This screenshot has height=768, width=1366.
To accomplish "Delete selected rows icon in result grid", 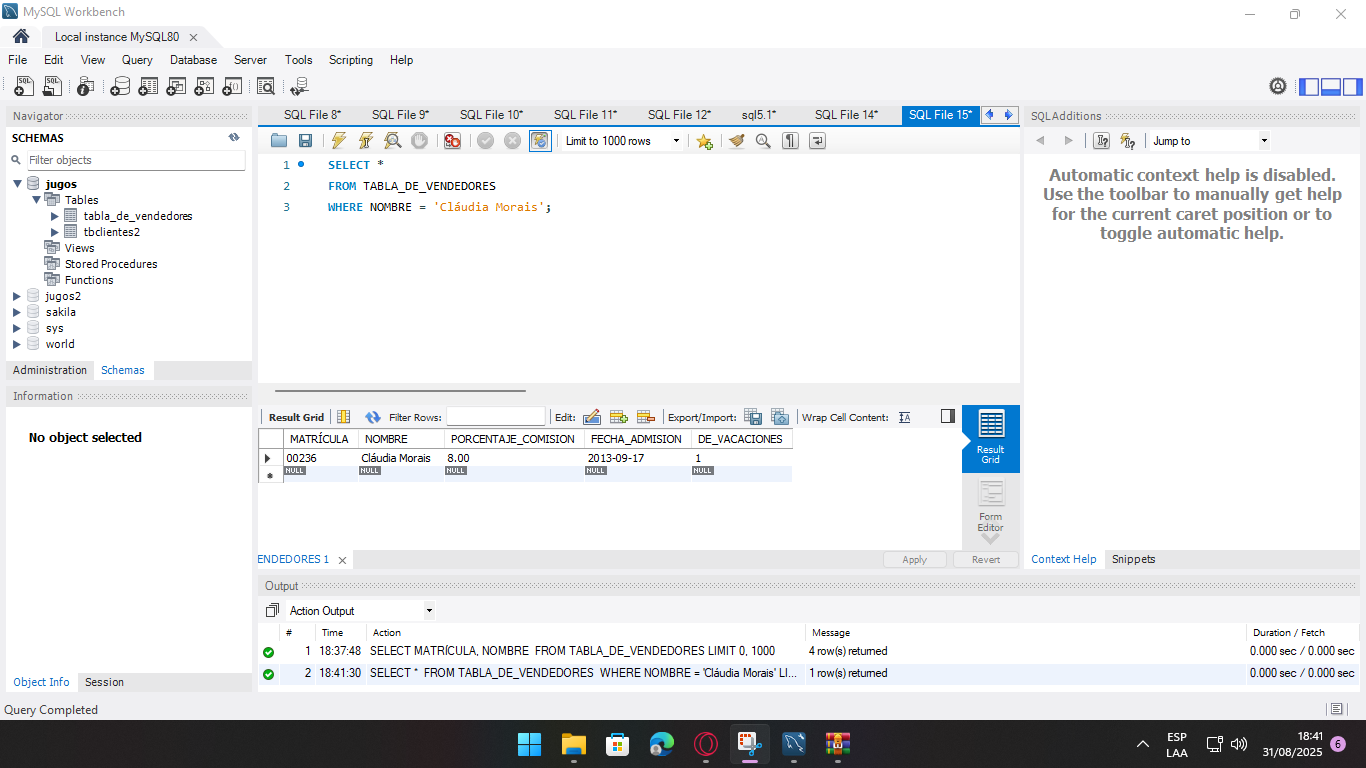I will 646,417.
